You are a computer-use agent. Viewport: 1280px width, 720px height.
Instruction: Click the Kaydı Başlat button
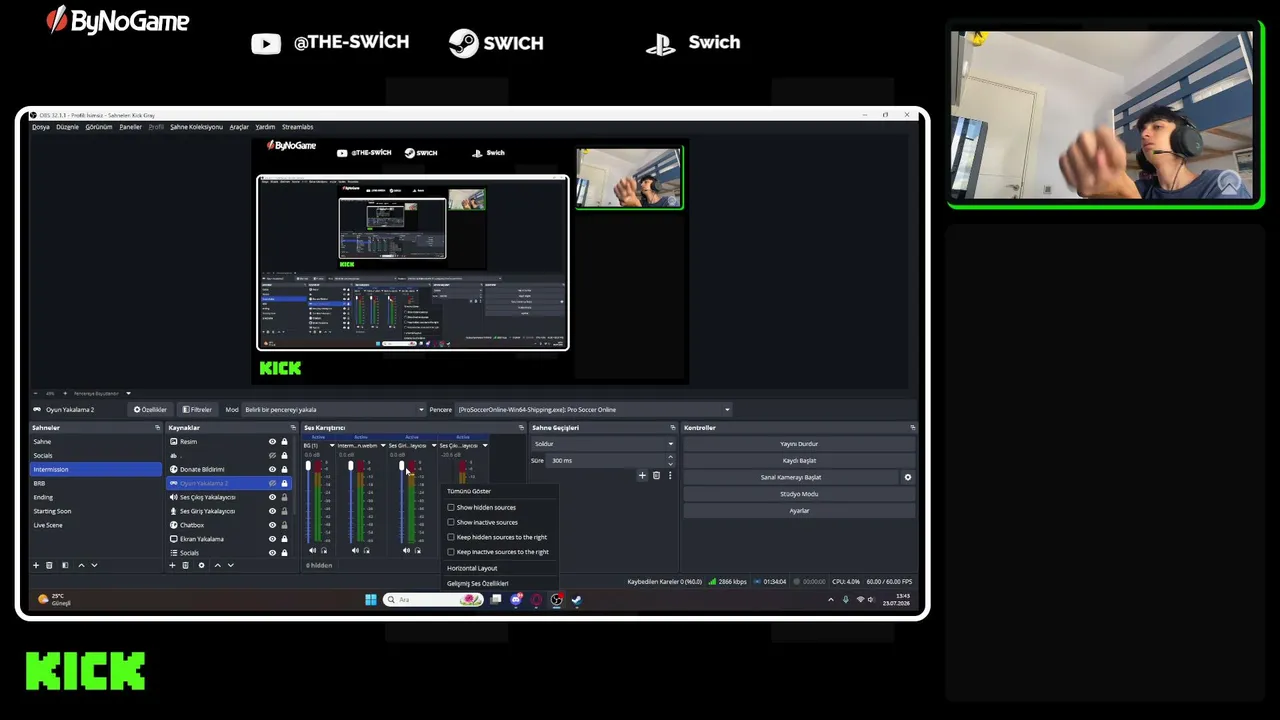pyautogui.click(x=799, y=461)
